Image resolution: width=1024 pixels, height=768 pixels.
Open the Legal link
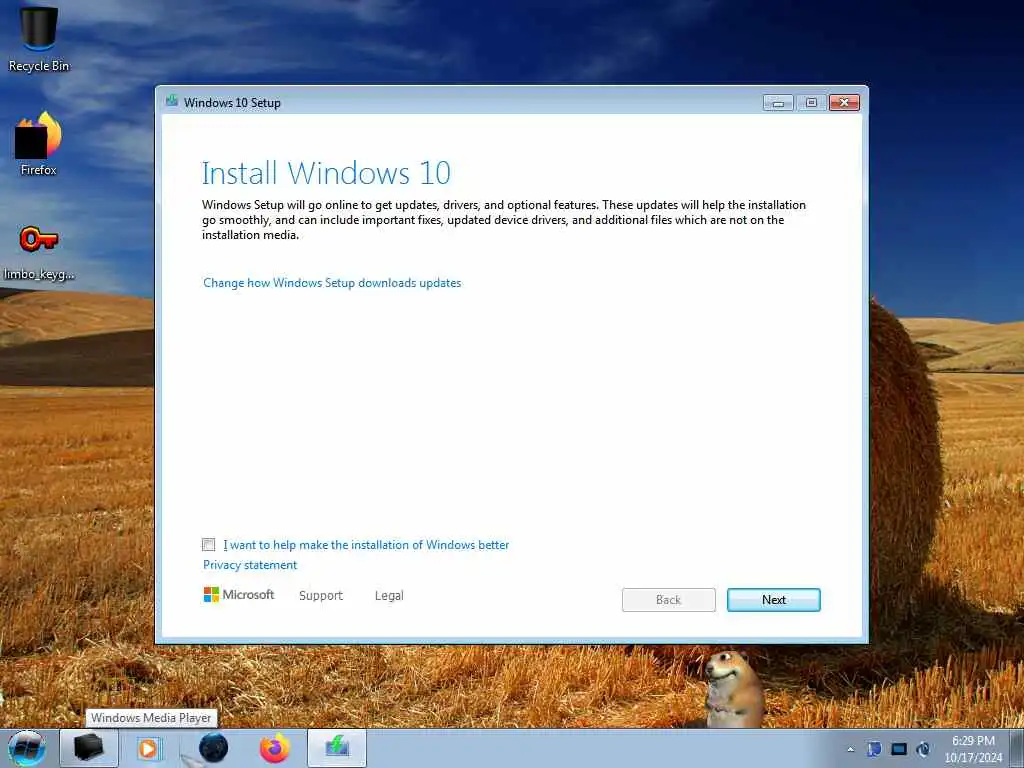point(389,596)
